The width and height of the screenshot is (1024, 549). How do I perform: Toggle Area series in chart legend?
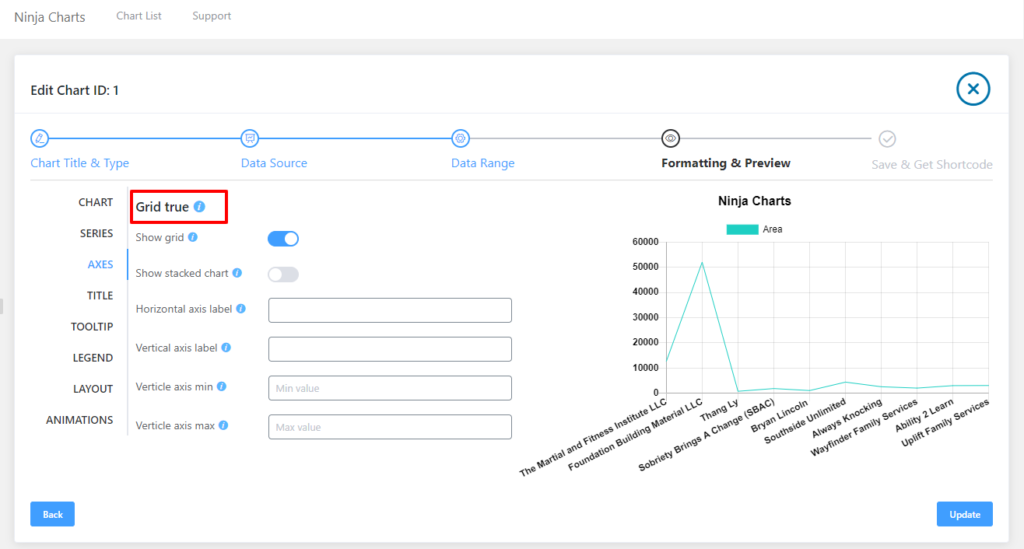point(755,229)
